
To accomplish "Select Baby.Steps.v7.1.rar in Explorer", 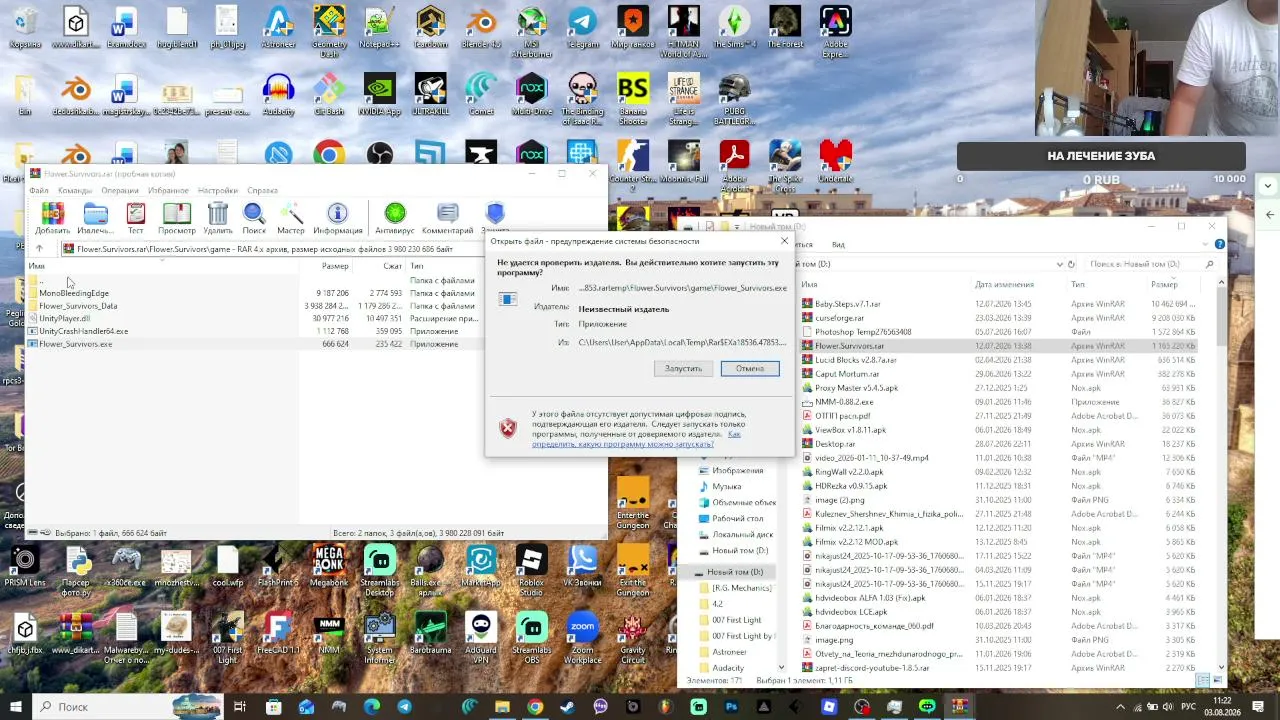I will pyautogui.click(x=847, y=304).
